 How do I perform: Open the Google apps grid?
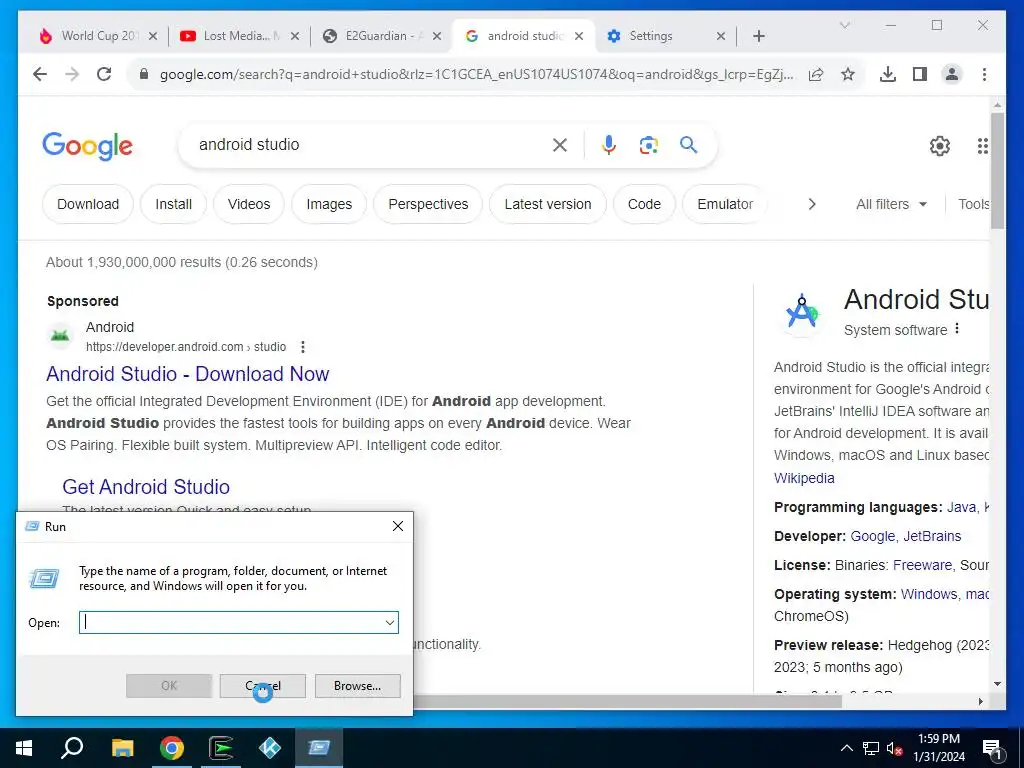tap(982, 146)
